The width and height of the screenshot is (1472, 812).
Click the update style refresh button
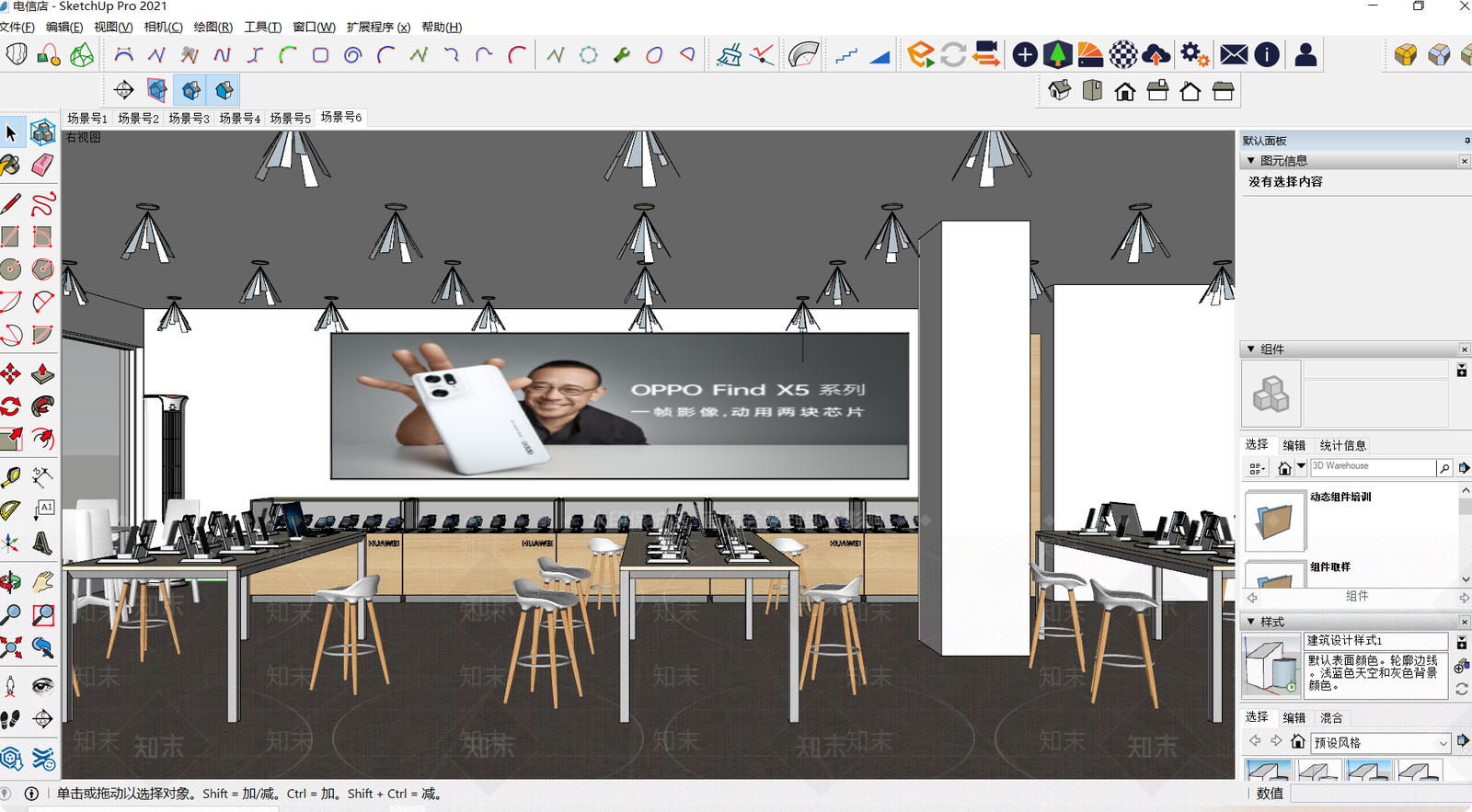coord(1462,689)
